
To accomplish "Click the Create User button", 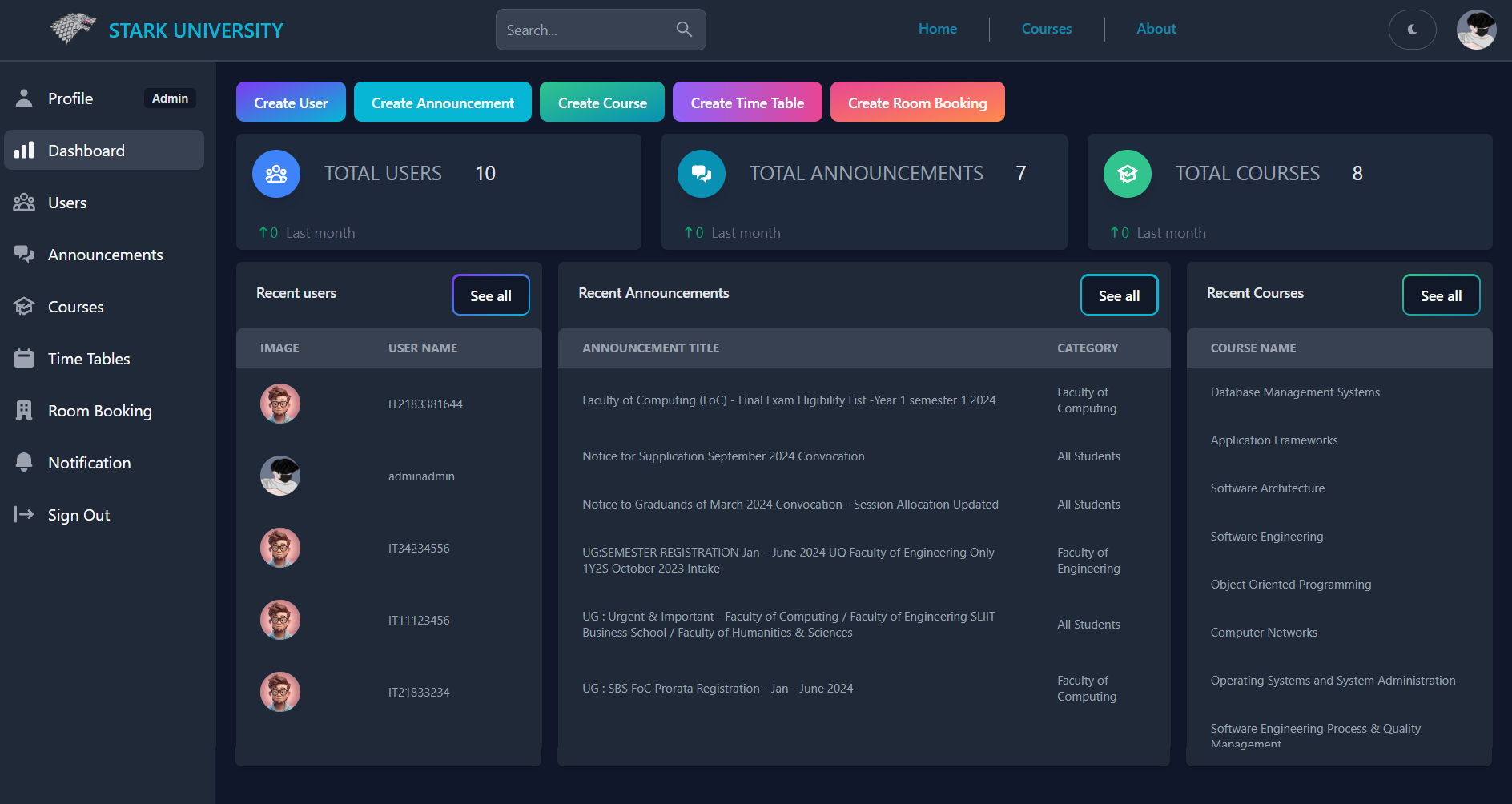I will tap(290, 102).
